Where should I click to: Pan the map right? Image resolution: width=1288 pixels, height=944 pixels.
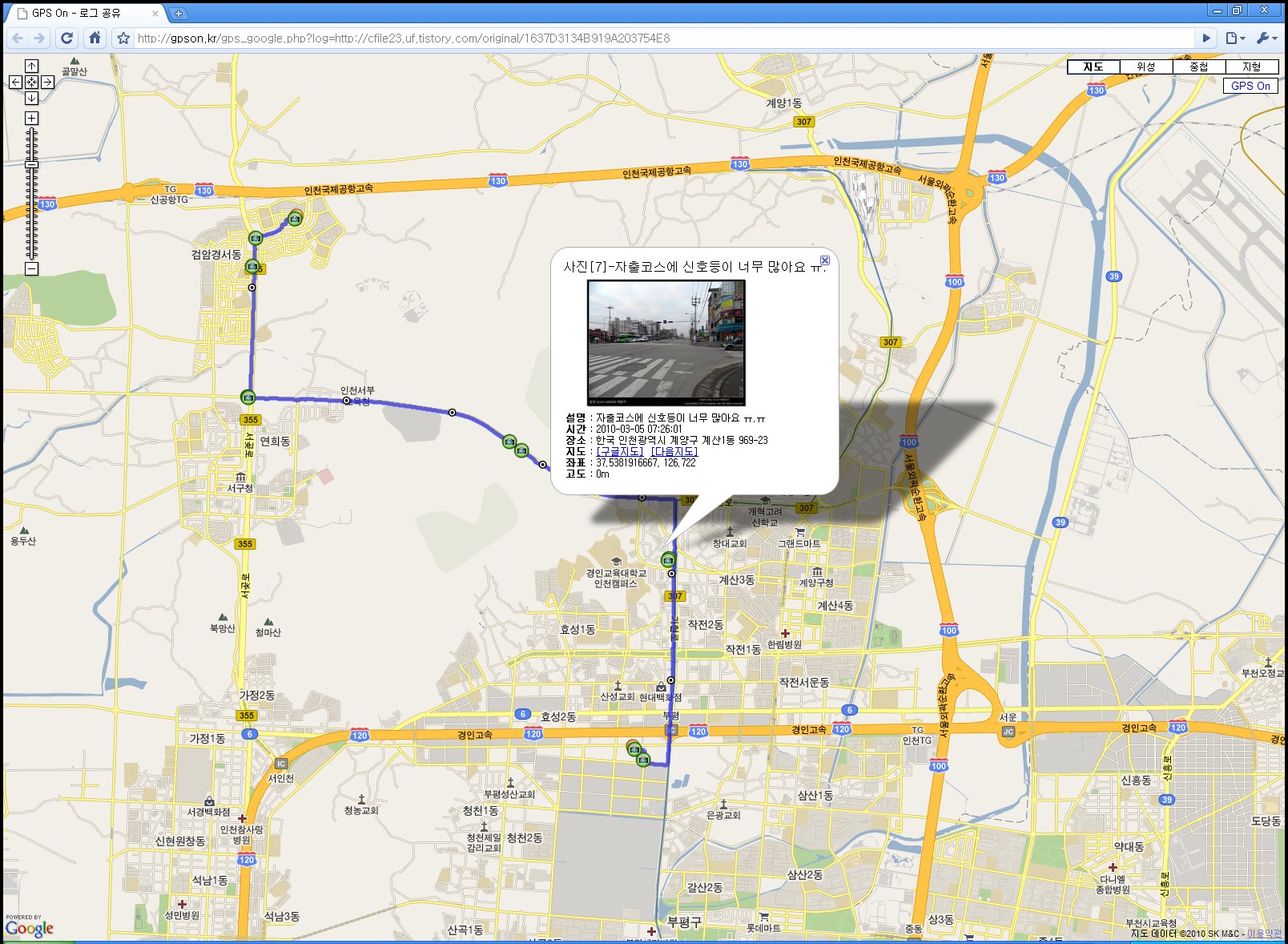[x=47, y=82]
